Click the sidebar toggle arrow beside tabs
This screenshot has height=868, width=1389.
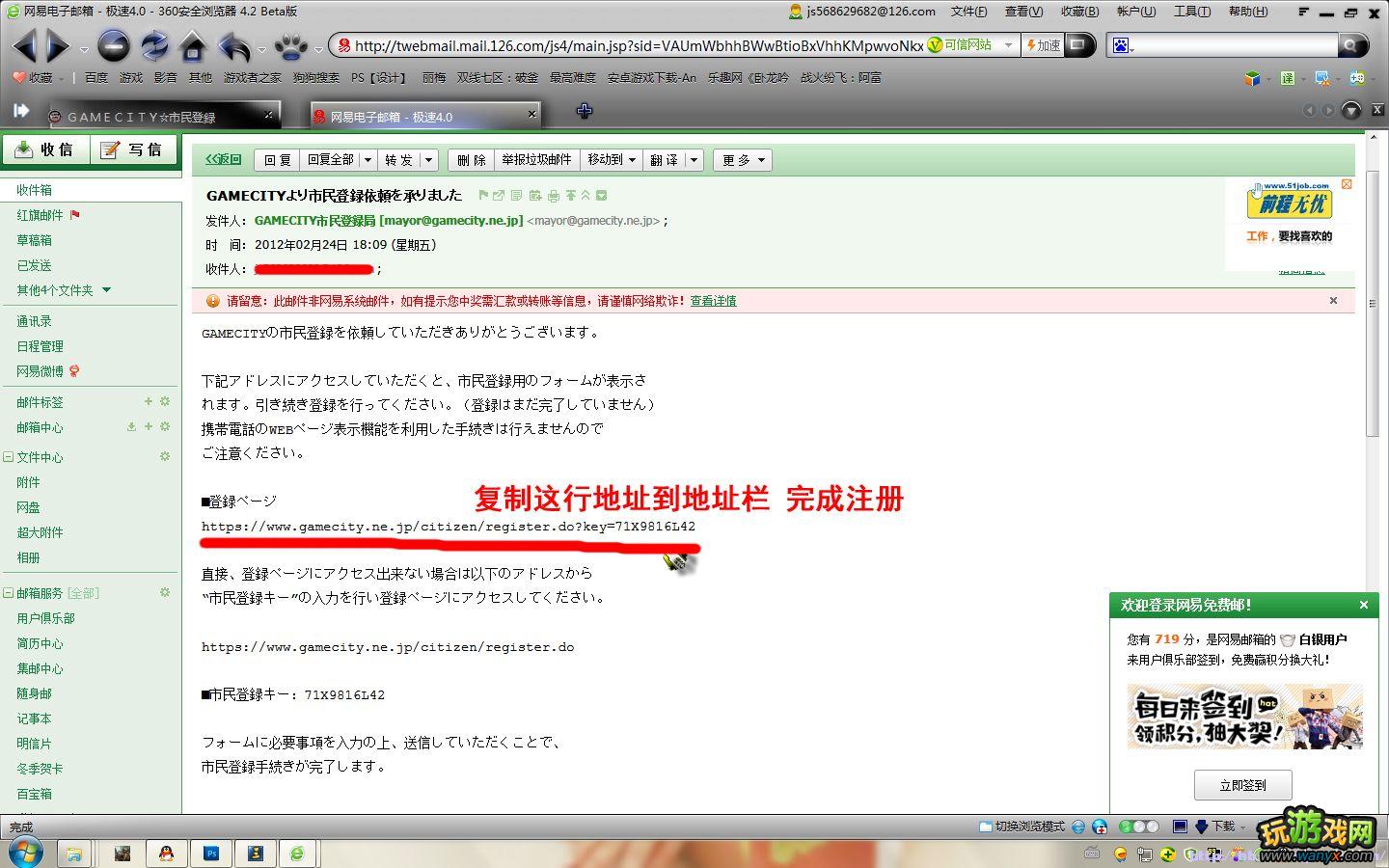21,110
